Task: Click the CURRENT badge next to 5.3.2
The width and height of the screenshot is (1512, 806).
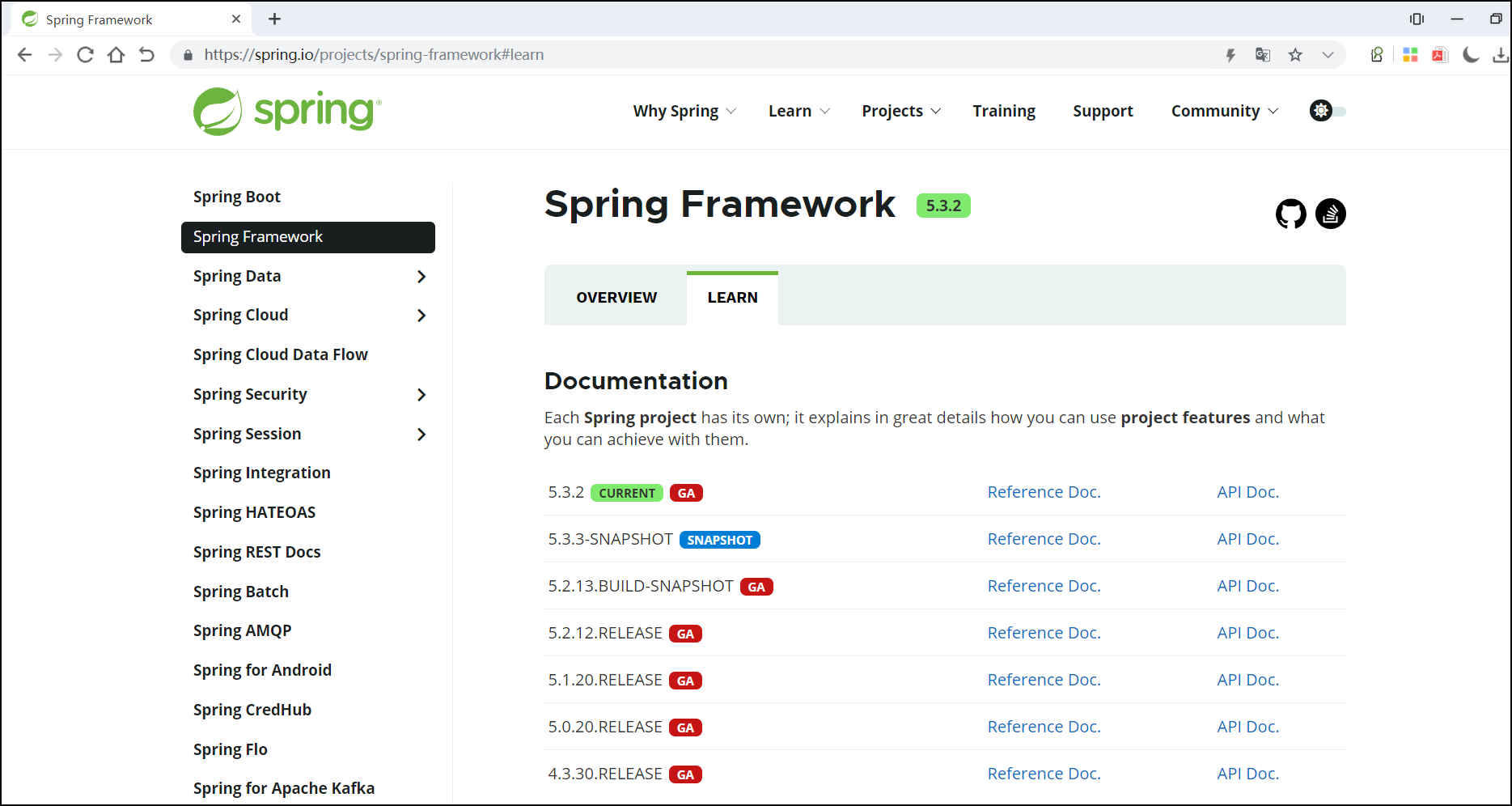Action: point(627,493)
